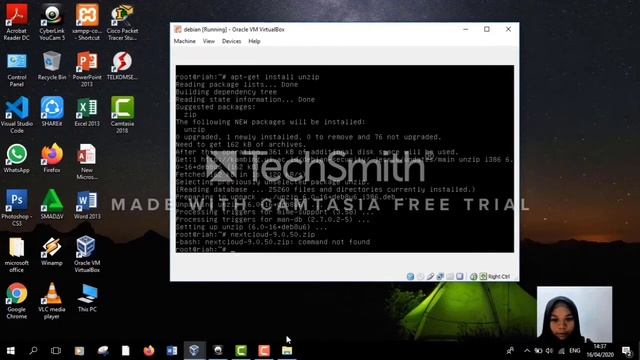Select Cisco Packet Tracer Student desktop icon
The image size is (640, 360).
coord(122,22)
